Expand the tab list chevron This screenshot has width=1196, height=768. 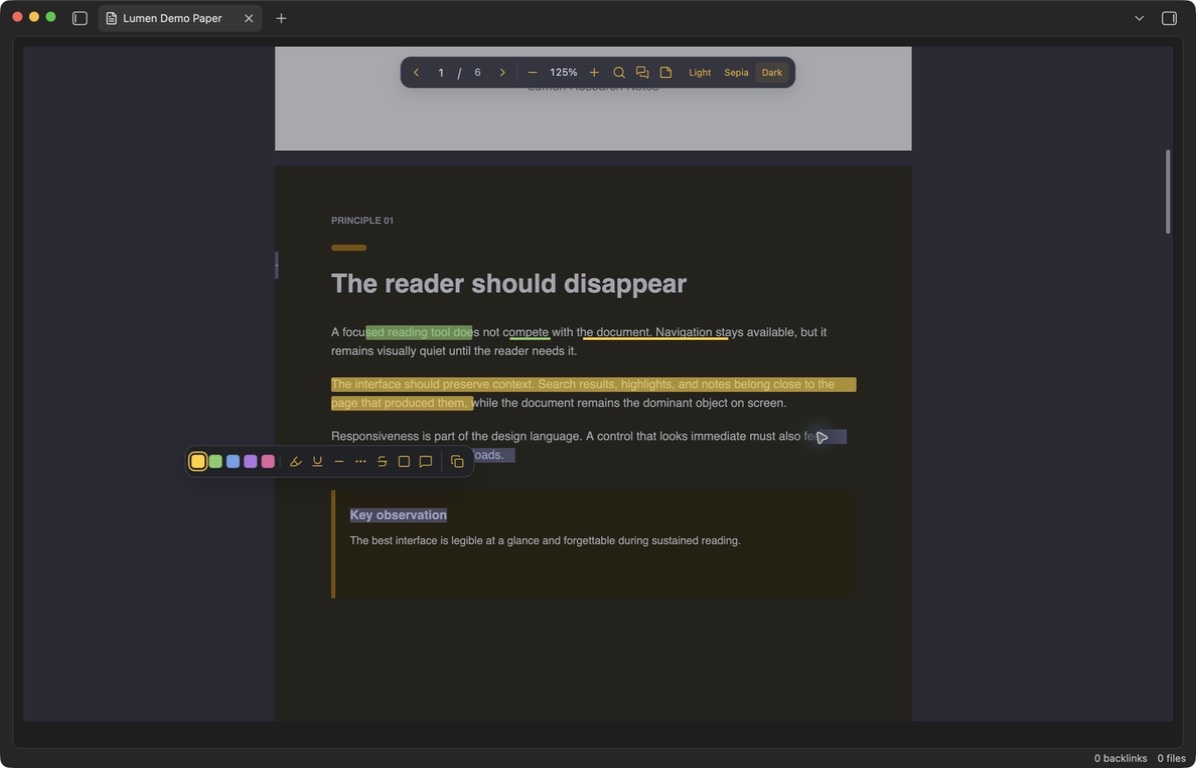[x=1139, y=18]
